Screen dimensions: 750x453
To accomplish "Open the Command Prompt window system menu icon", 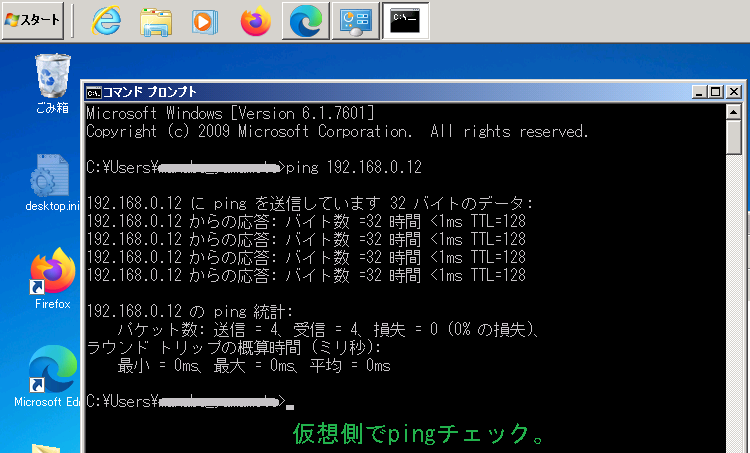I will (94, 91).
